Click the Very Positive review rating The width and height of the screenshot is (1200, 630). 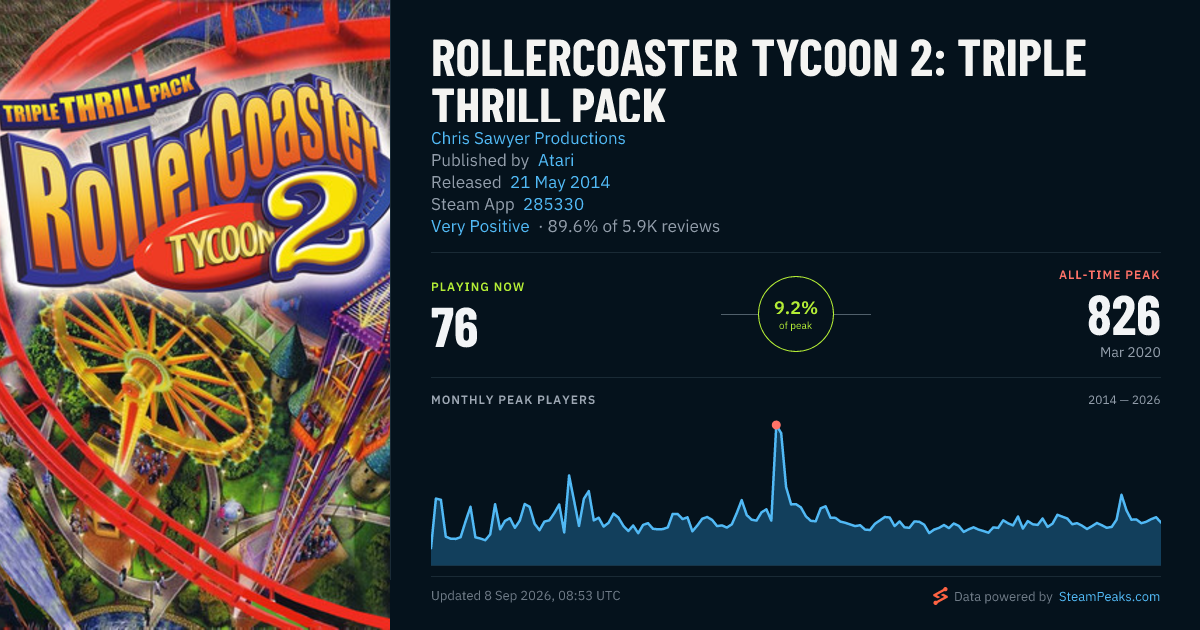(480, 226)
